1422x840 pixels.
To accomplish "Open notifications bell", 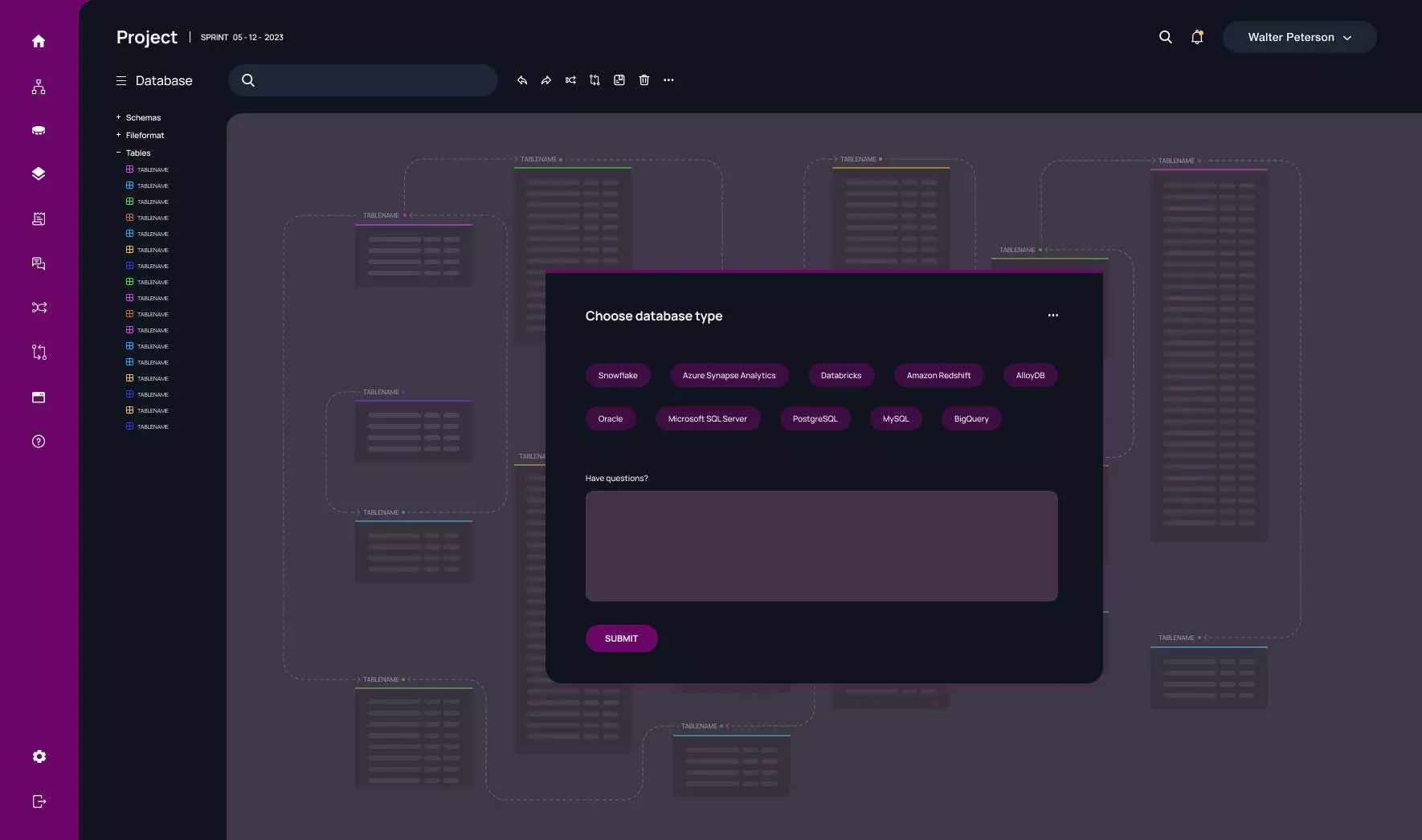I will (1197, 37).
